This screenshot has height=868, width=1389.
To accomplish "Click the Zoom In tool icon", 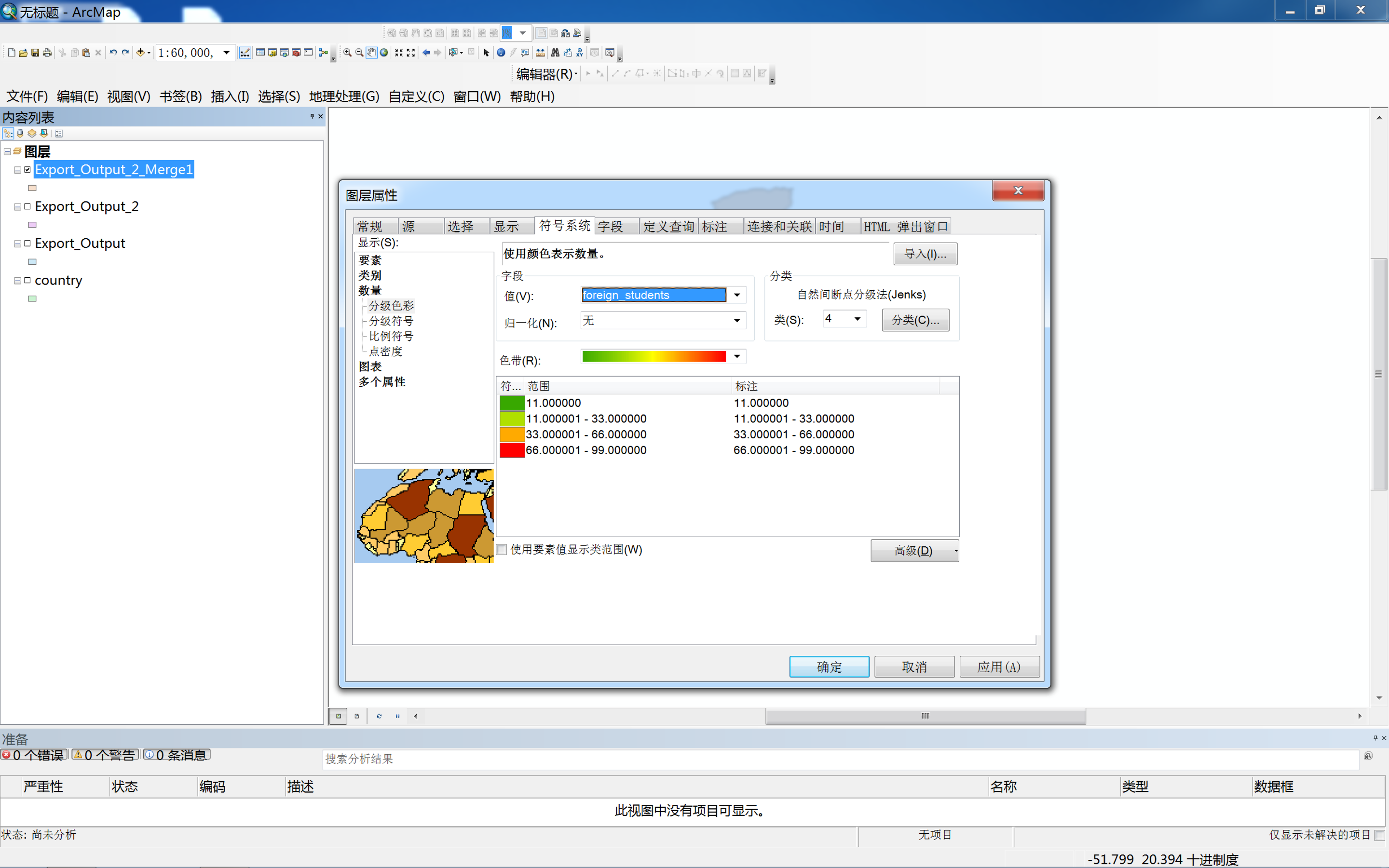I will pos(347,53).
